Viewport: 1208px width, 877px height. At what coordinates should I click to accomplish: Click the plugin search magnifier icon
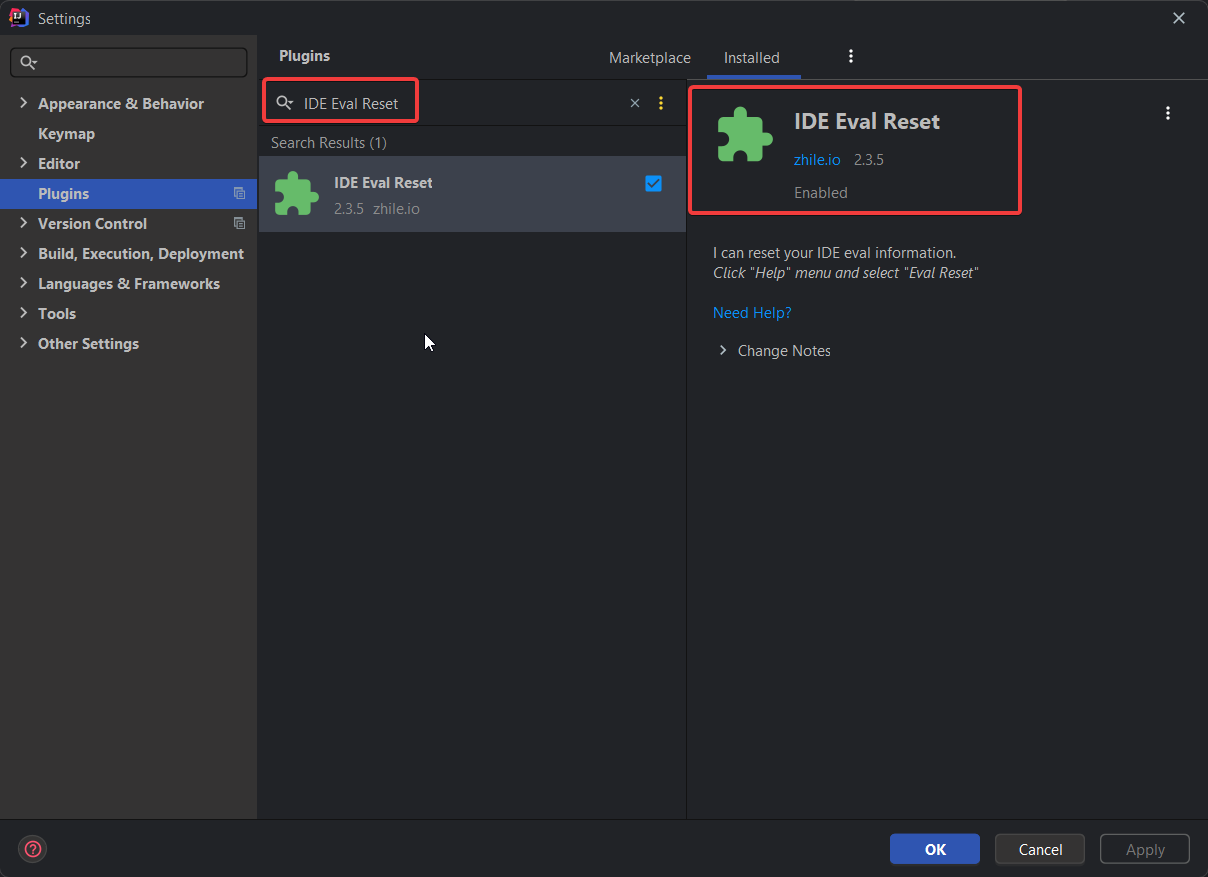(285, 103)
